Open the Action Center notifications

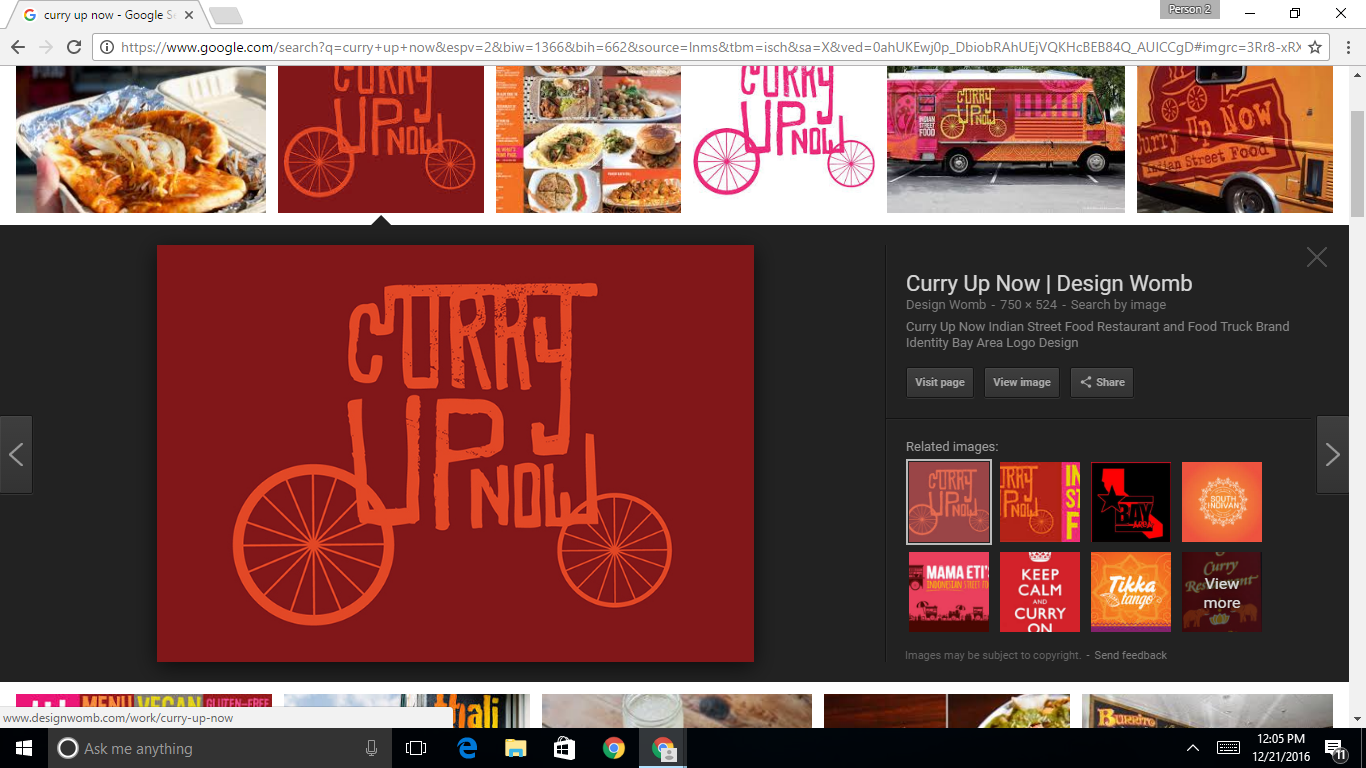[1334, 748]
